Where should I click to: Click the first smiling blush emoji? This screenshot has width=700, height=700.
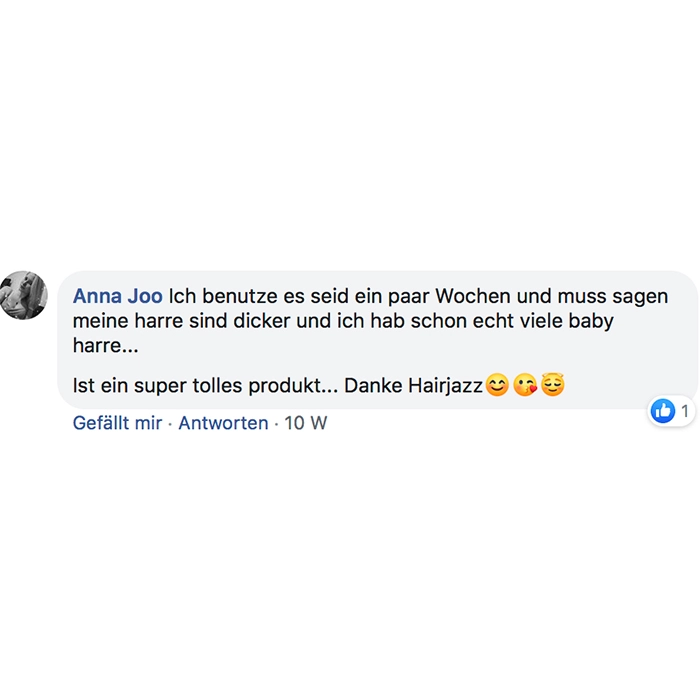point(497,385)
